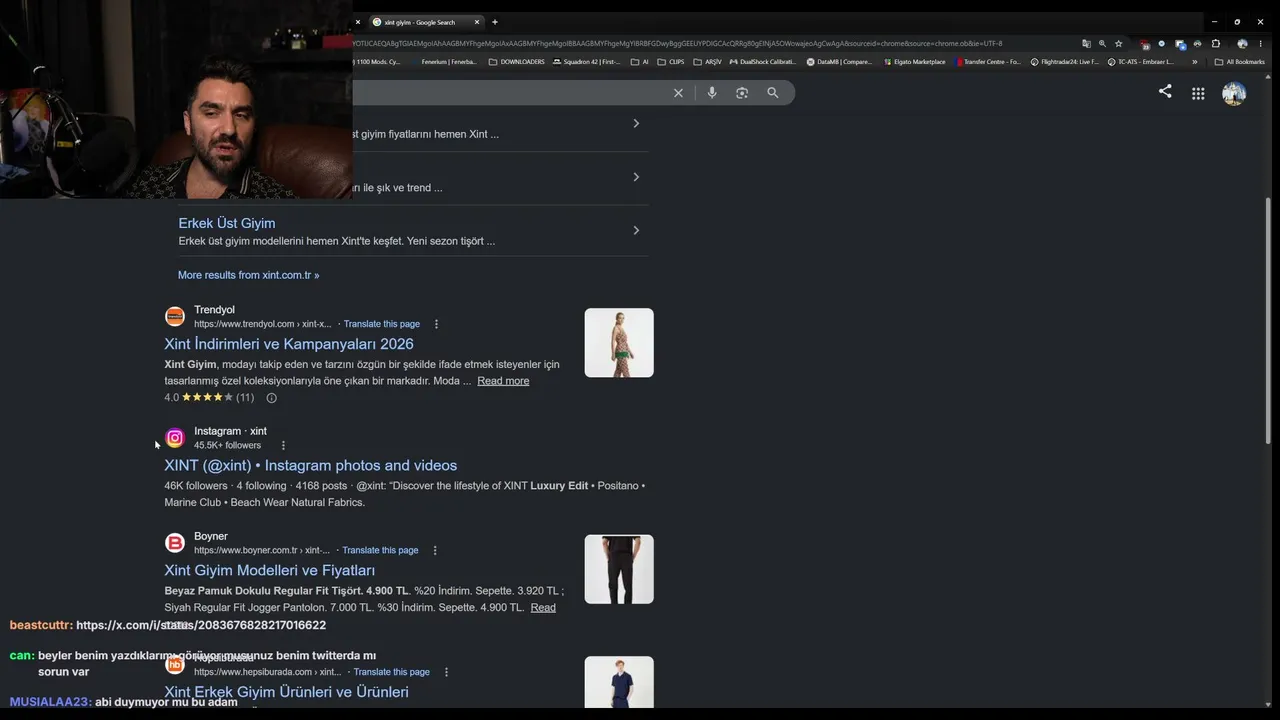This screenshot has width=1280, height=720.
Task: Open the Chrome profile avatar in toolbar
Action: coord(1242,44)
